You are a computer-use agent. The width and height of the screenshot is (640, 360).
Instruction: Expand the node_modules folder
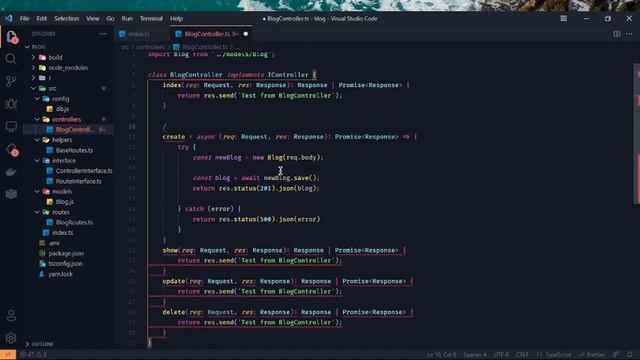(x=69, y=68)
